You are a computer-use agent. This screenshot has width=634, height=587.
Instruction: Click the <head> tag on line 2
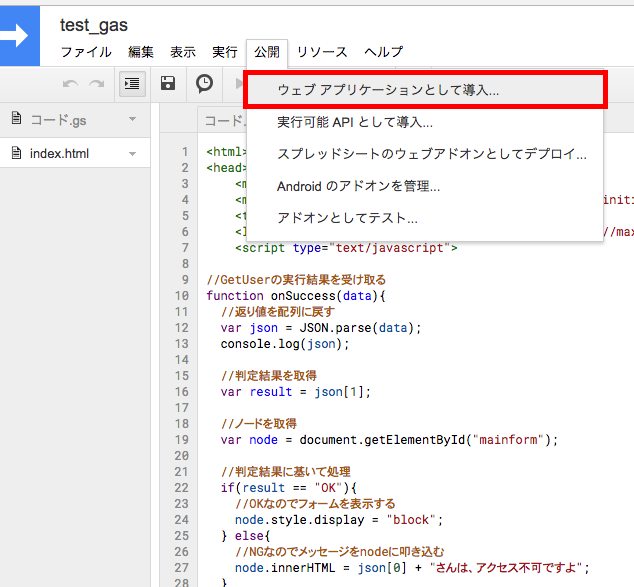click(x=226, y=168)
